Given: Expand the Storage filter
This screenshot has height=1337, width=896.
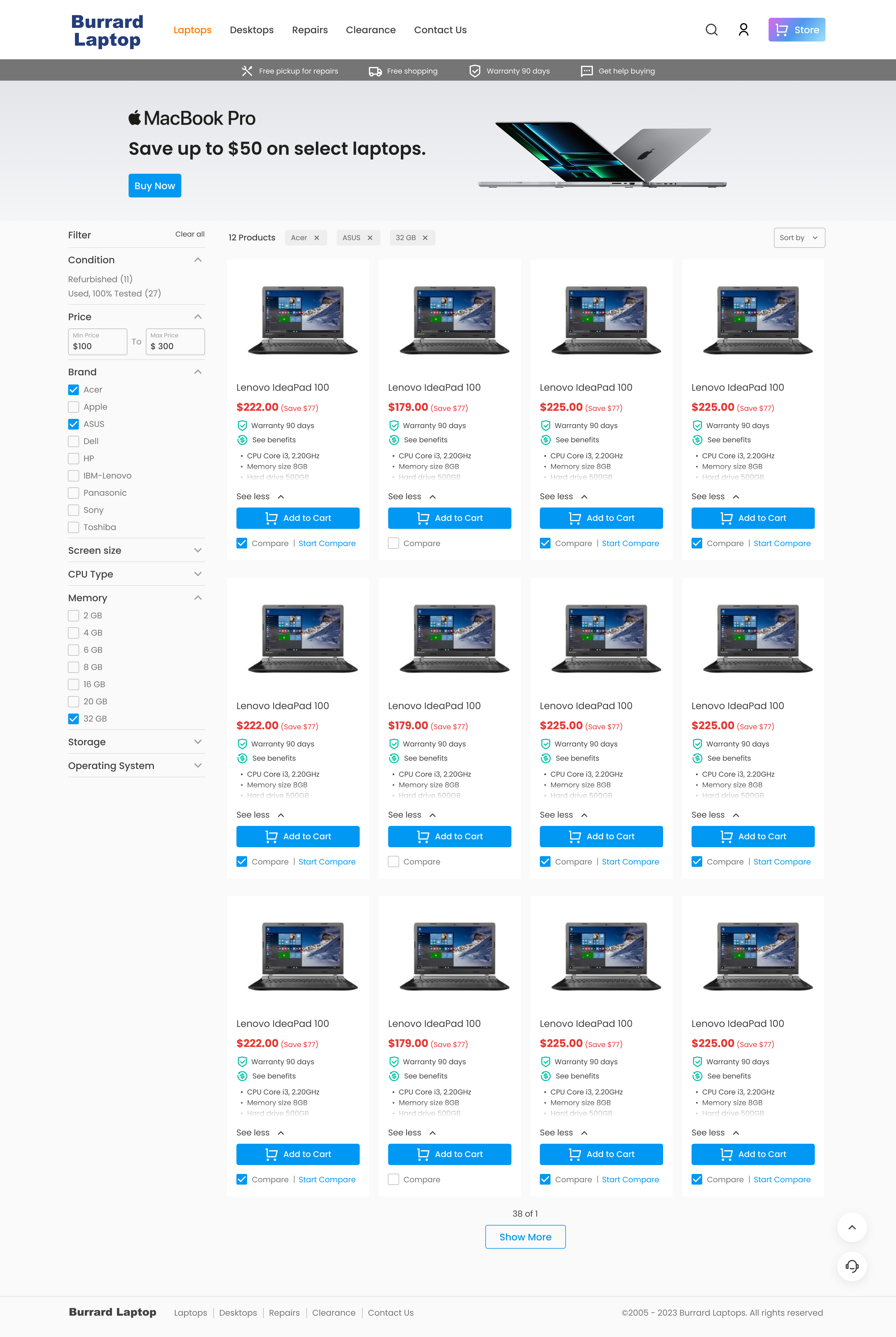Looking at the screenshot, I should pyautogui.click(x=198, y=742).
